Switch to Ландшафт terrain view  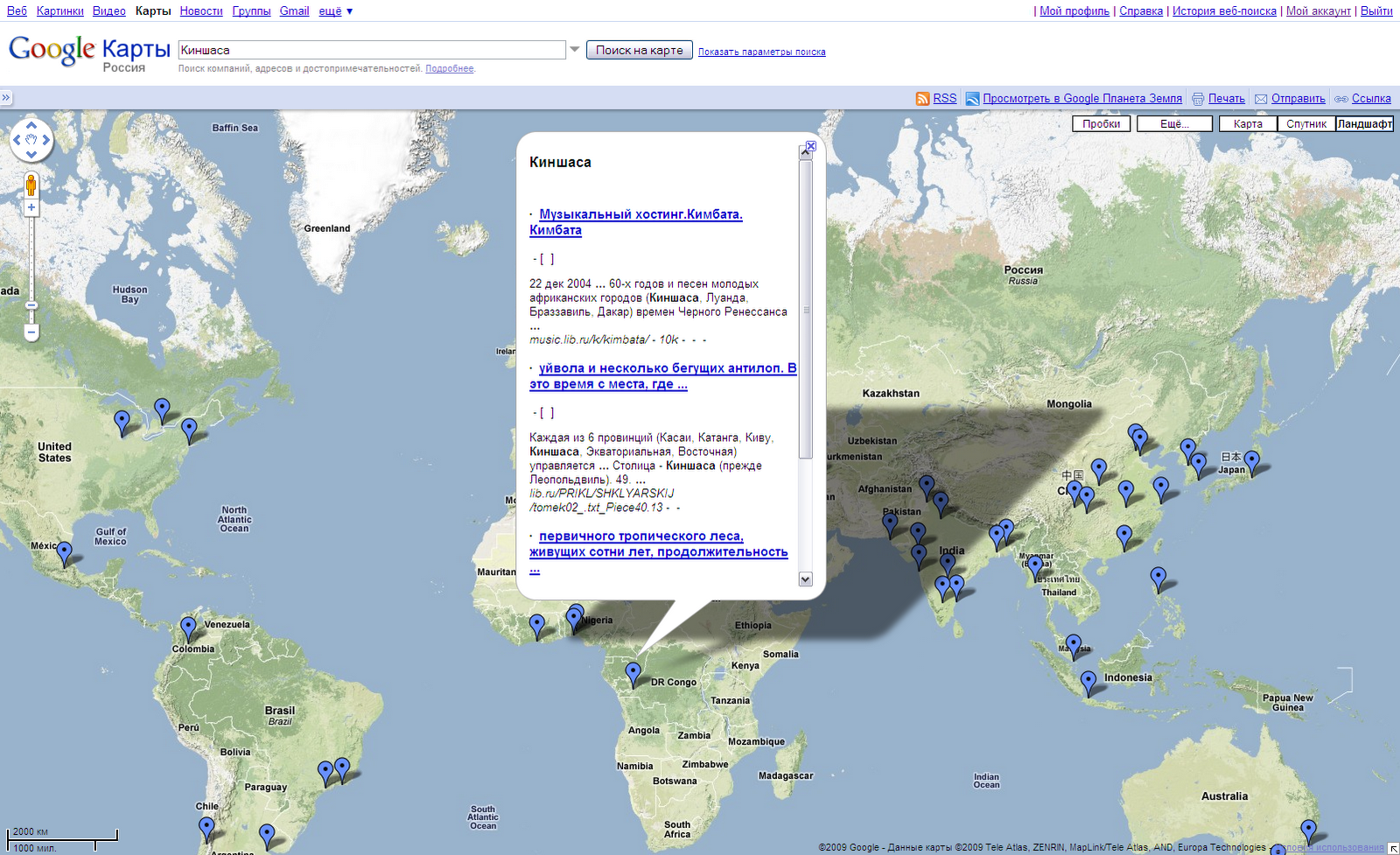coord(1365,123)
